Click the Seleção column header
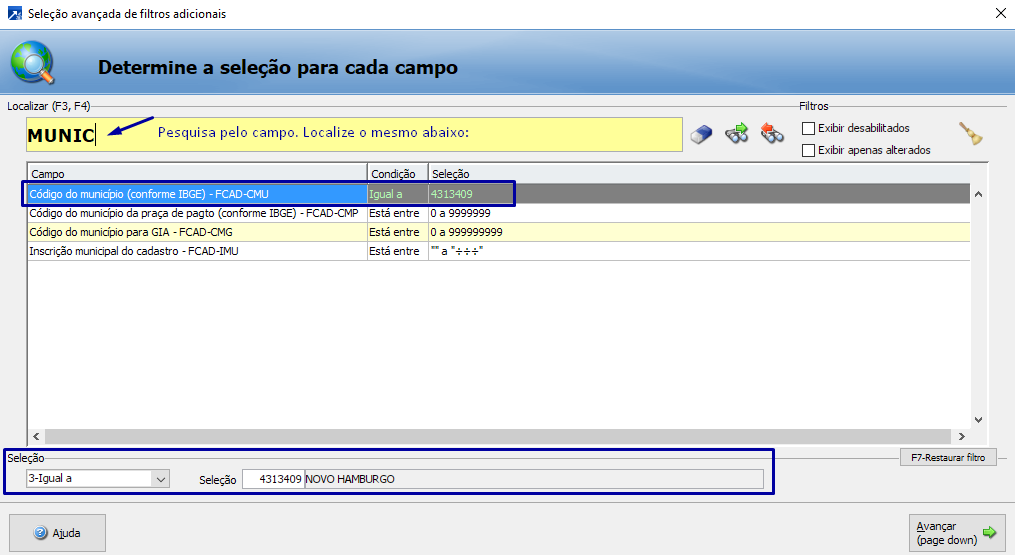Viewport: 1015px width, 555px height. 699,174
